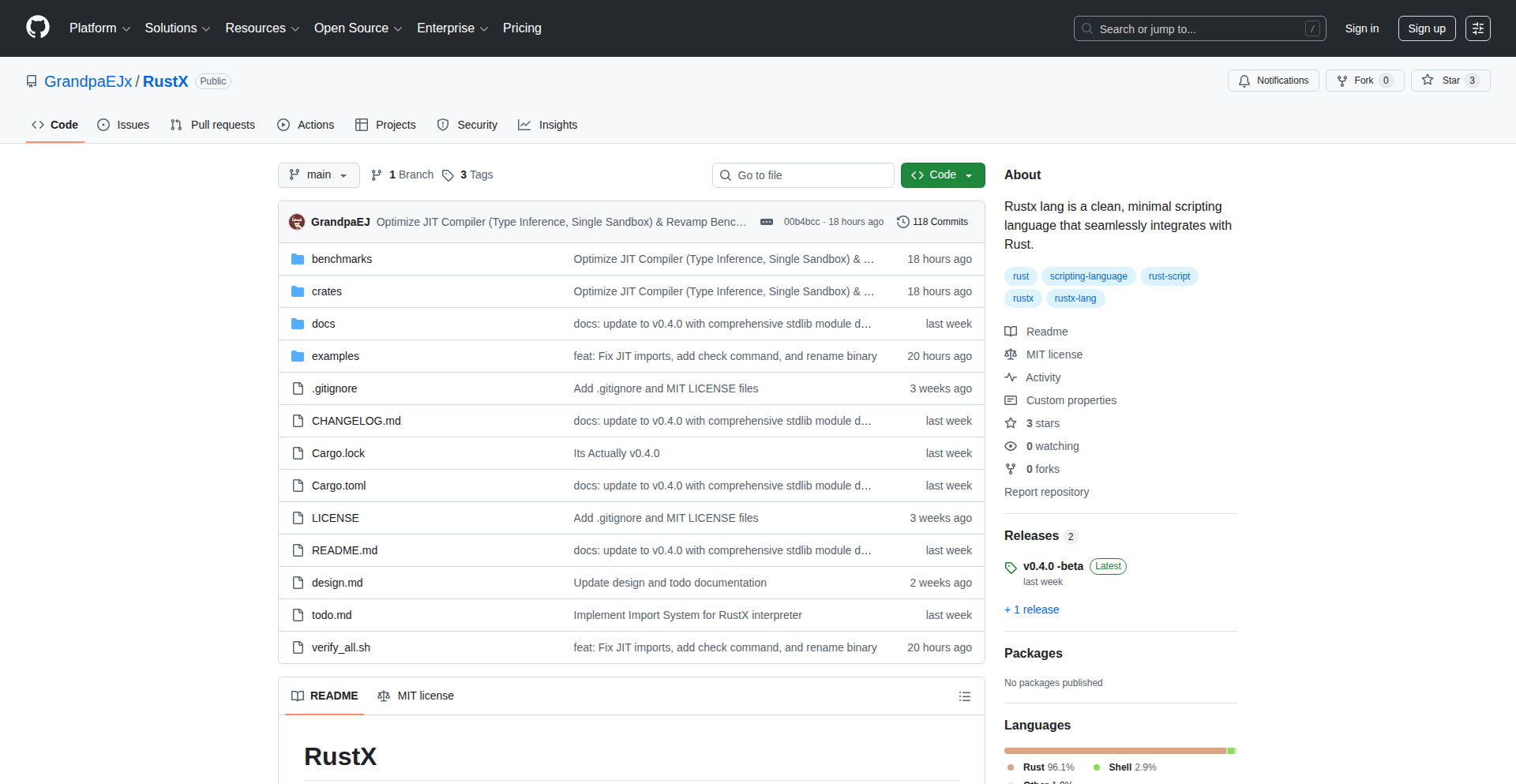Image resolution: width=1516 pixels, height=784 pixels.
Task: Open the green Code dropdown
Action: (x=942, y=174)
